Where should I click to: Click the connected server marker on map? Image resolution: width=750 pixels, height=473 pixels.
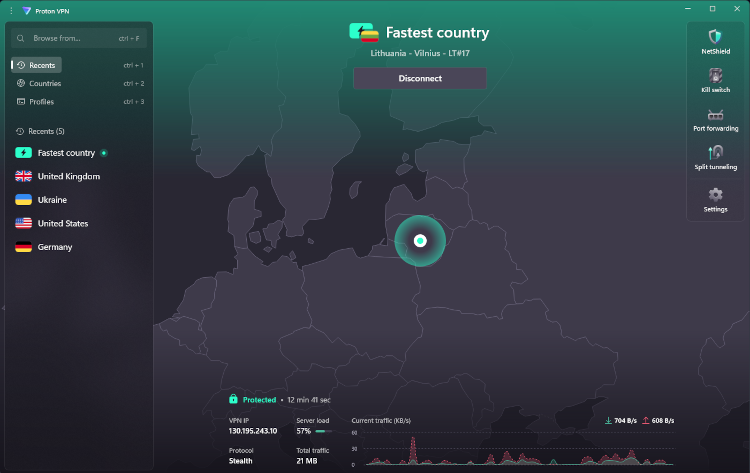(420, 241)
